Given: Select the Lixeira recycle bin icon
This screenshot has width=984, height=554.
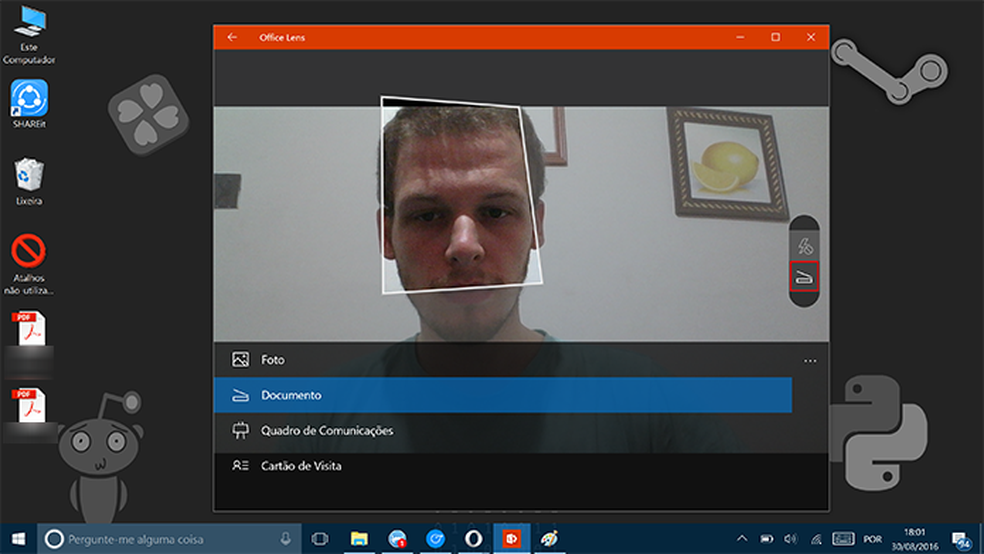Looking at the screenshot, I should click(x=29, y=181).
